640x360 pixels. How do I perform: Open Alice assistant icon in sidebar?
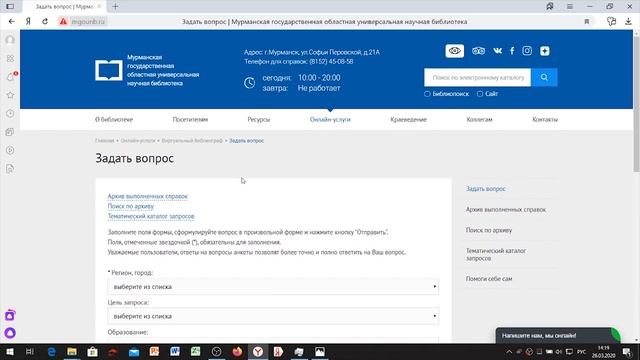pos(10,333)
